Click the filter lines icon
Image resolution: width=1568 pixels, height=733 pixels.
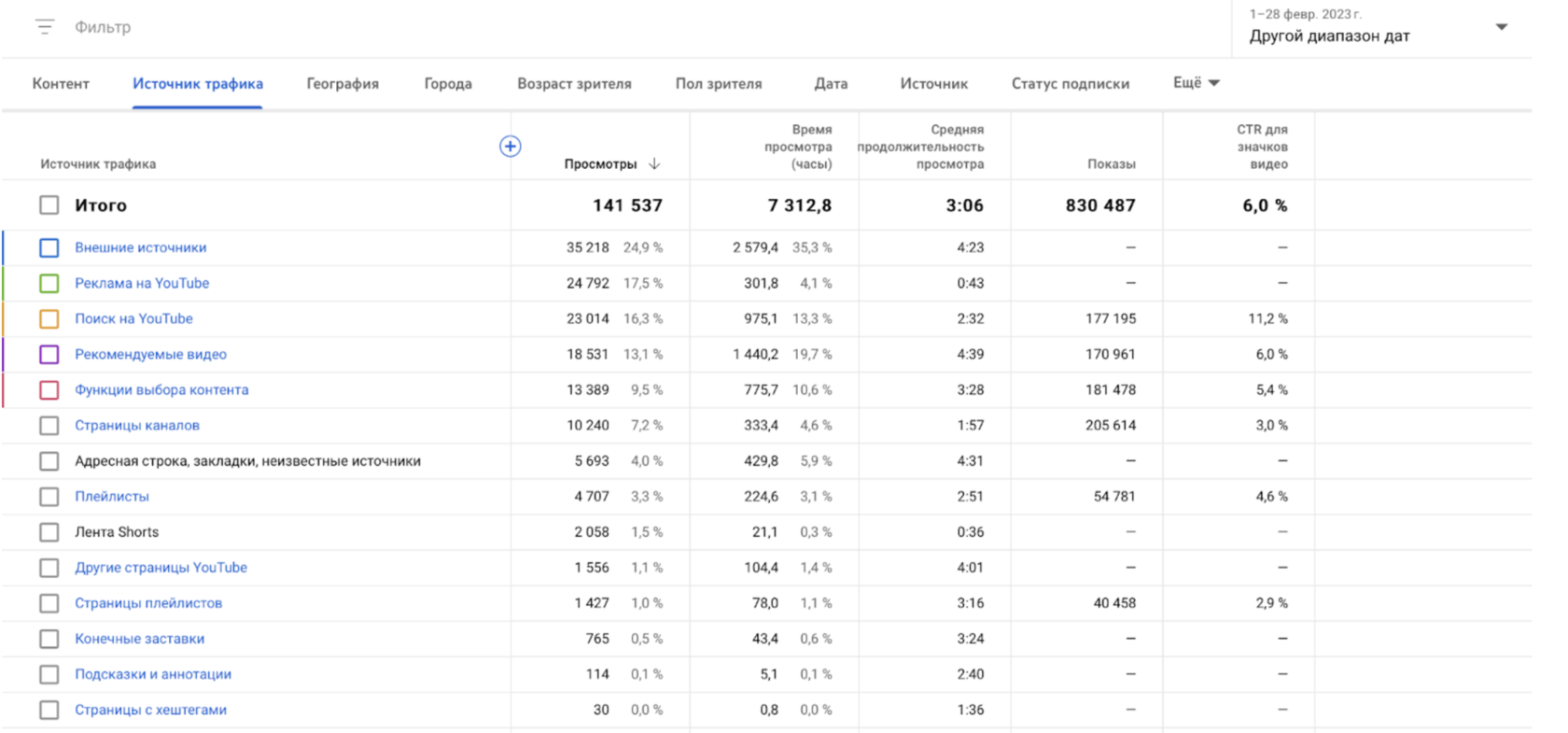pos(45,27)
